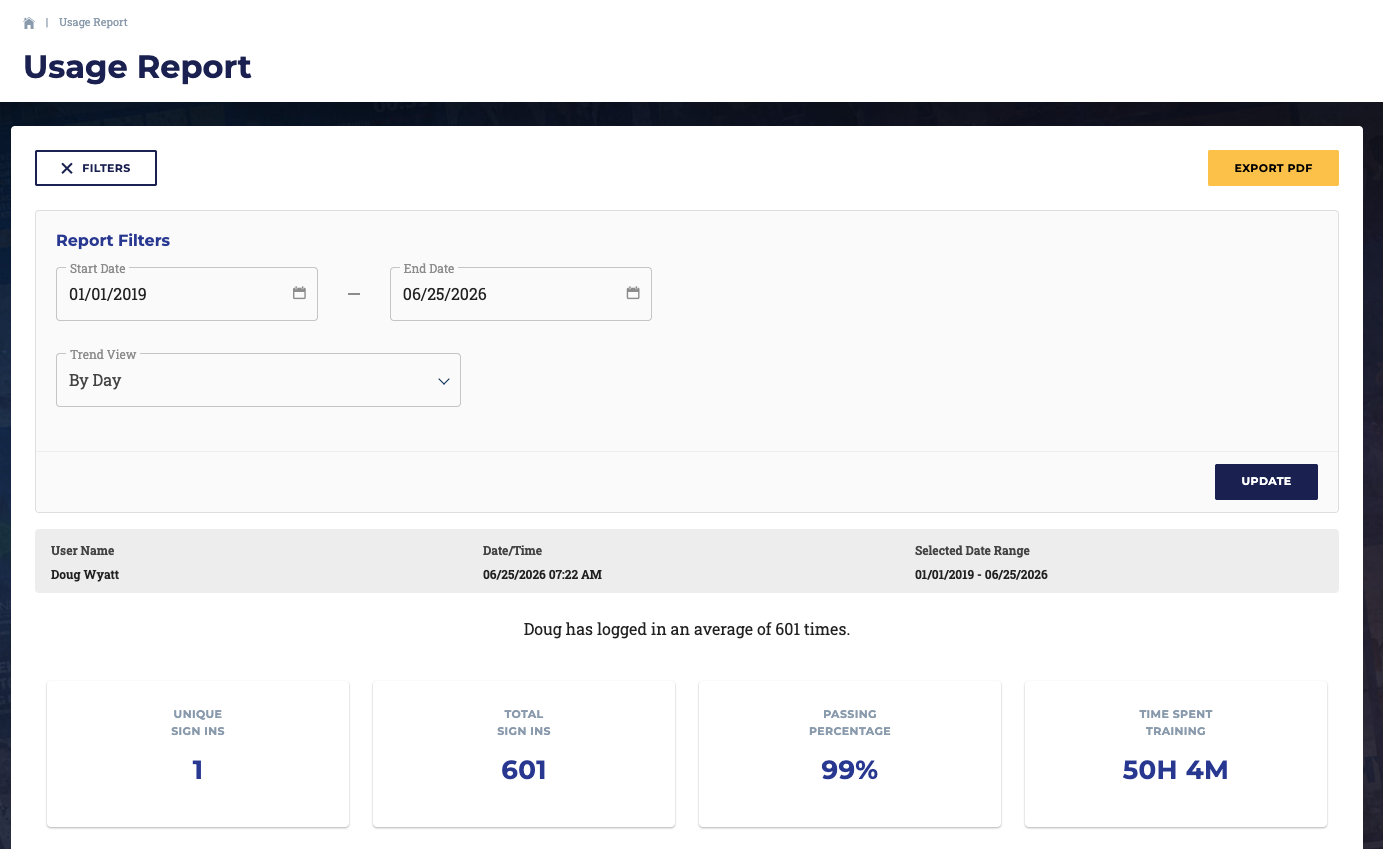1383x849 pixels.
Task: Go to the home icon in breadcrumb
Action: point(29,22)
